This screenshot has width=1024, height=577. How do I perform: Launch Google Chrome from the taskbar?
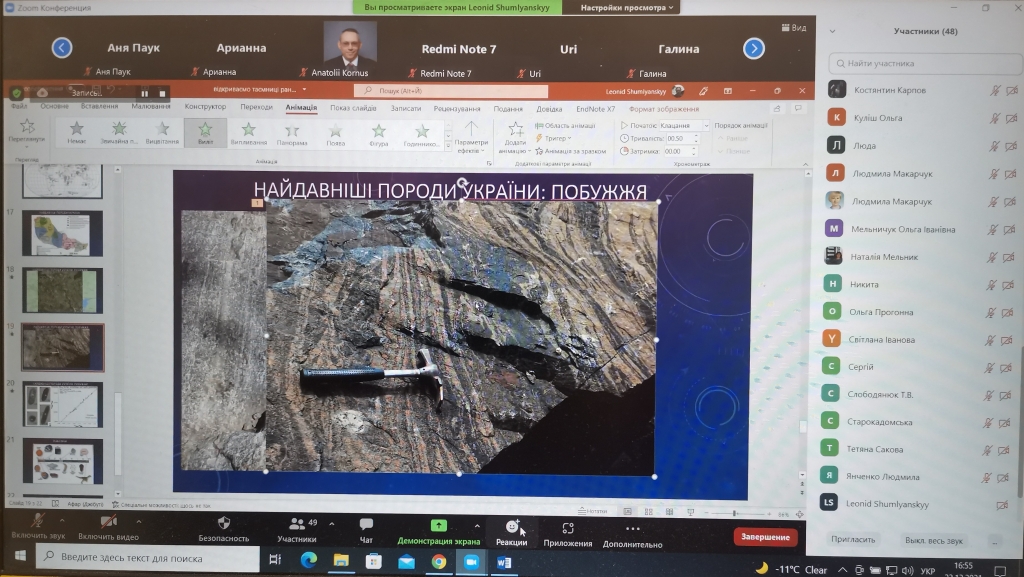[x=438, y=562]
